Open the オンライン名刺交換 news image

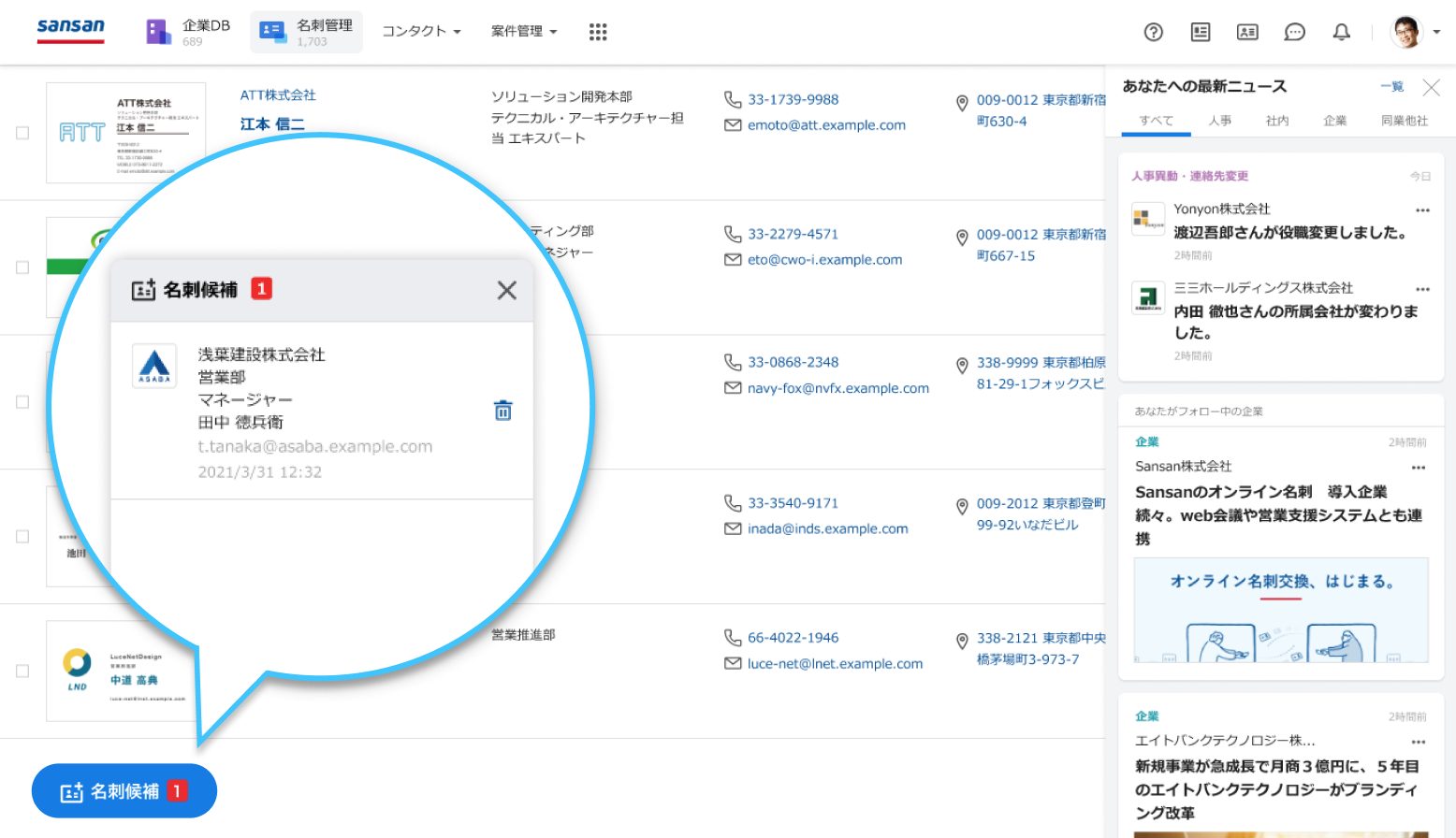[x=1281, y=610]
